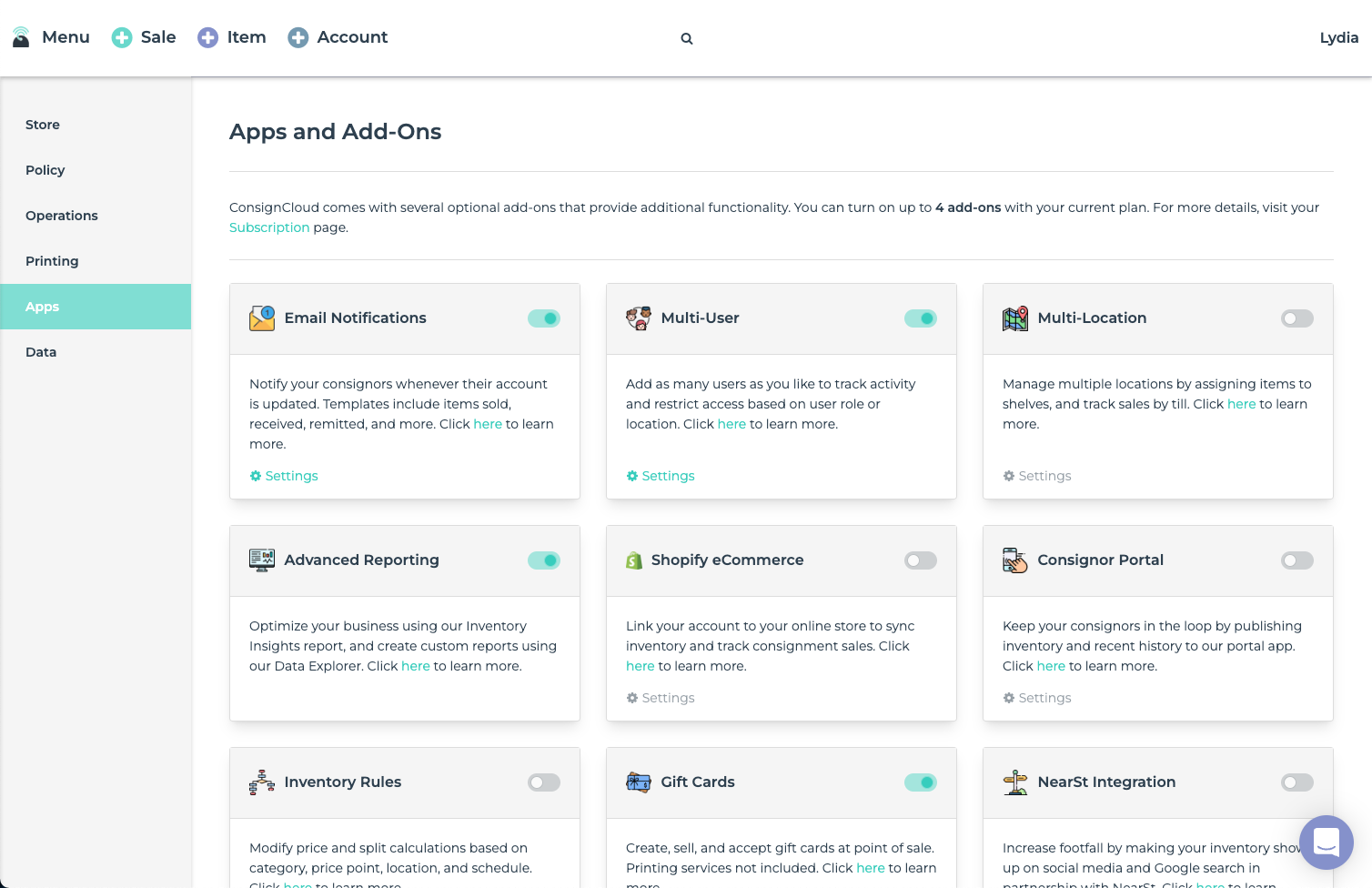The image size is (1372, 888).
Task: Turn on Shopify eCommerce toggle
Action: tap(920, 560)
